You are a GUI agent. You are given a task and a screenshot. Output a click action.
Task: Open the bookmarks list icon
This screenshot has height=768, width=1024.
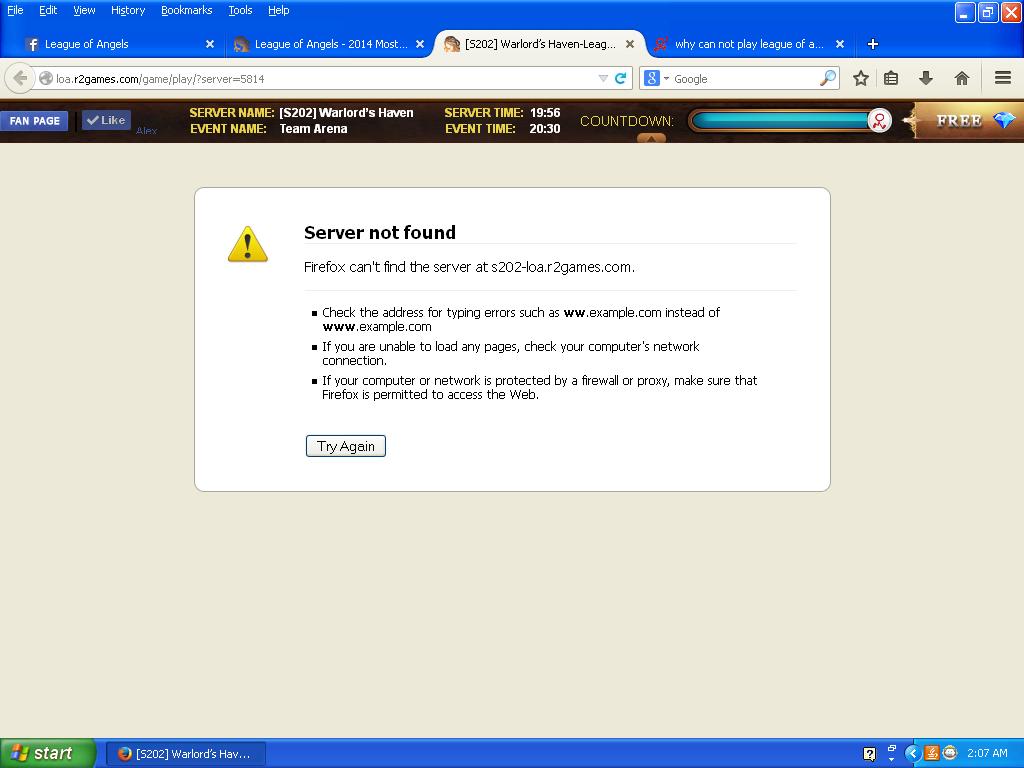coord(891,78)
